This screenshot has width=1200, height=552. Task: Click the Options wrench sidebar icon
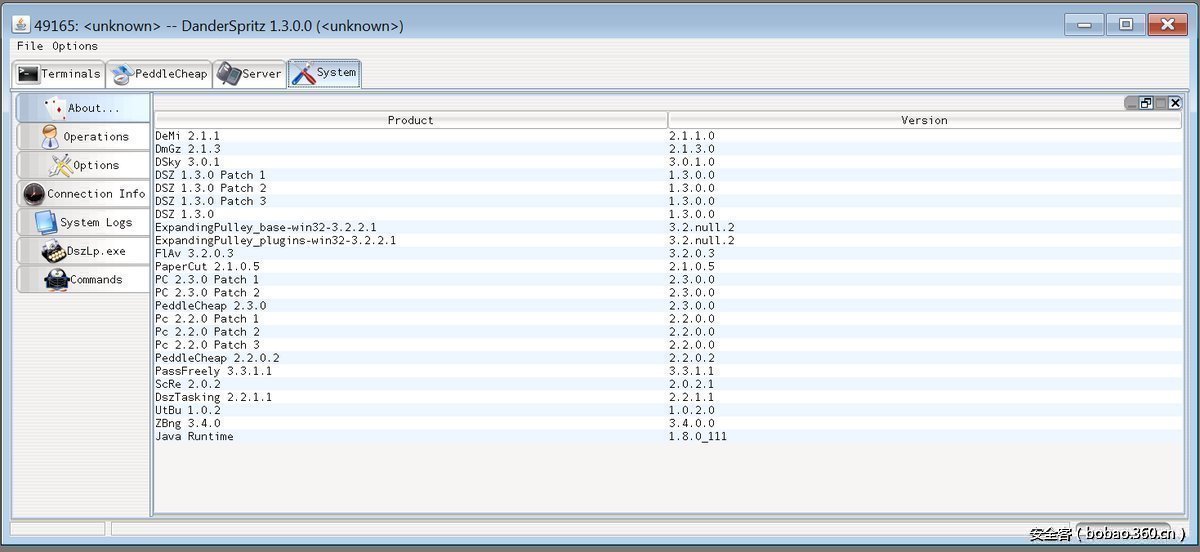[x=60, y=165]
